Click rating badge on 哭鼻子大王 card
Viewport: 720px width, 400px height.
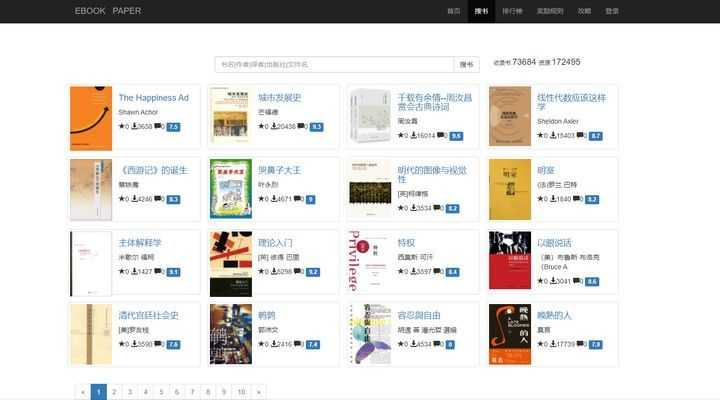[x=310, y=199]
